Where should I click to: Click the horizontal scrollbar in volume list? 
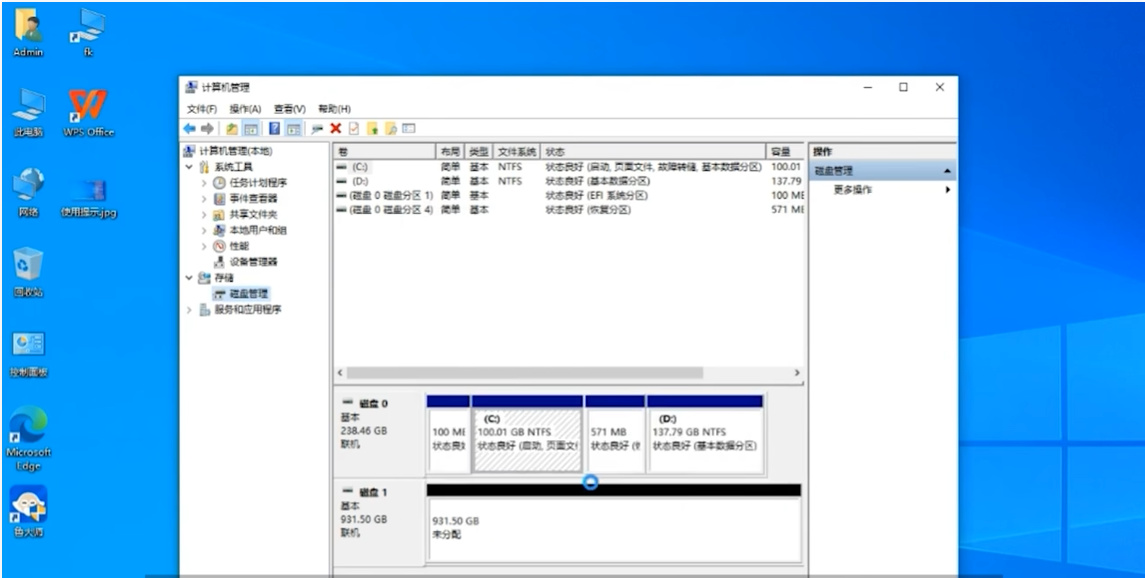[x=520, y=372]
